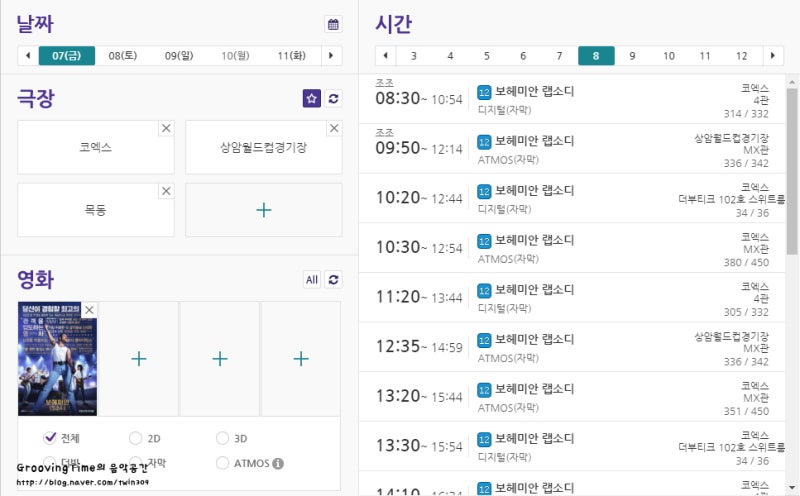
Task: Click scrollbar up arrow in showtime list
Action: tap(792, 82)
